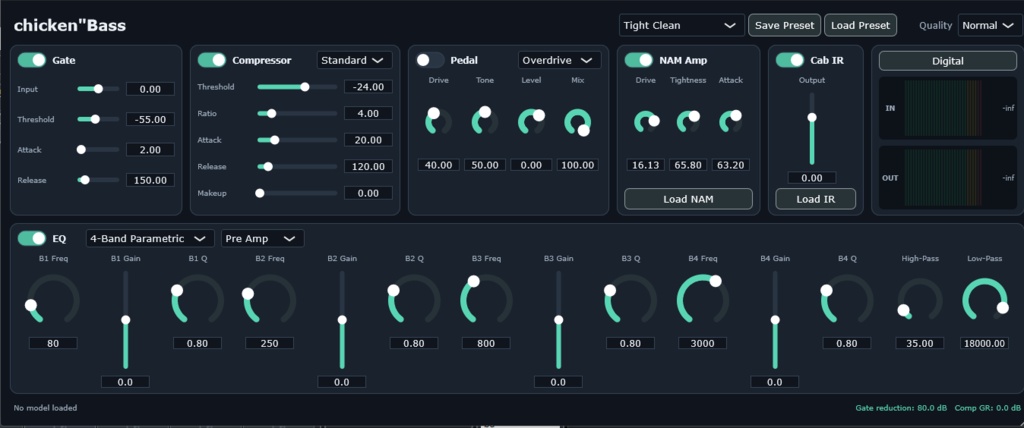Screen dimensions: 1024x428
Task: Click the B1 Q knob
Action: point(197,301)
